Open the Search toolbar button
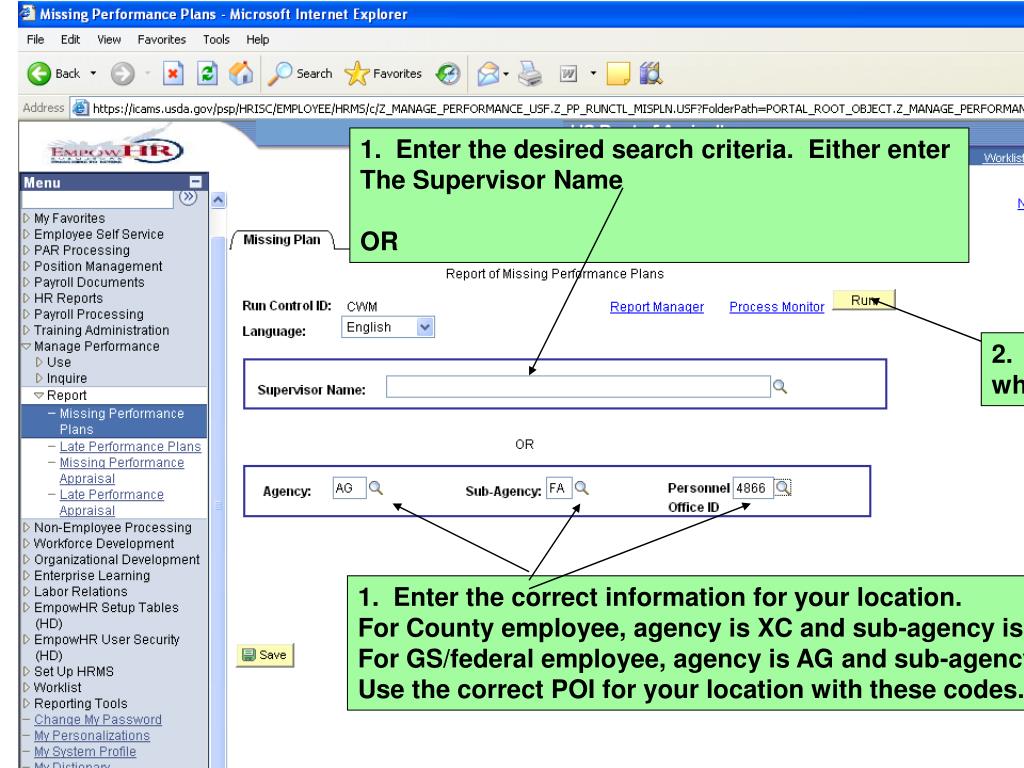 (300, 74)
